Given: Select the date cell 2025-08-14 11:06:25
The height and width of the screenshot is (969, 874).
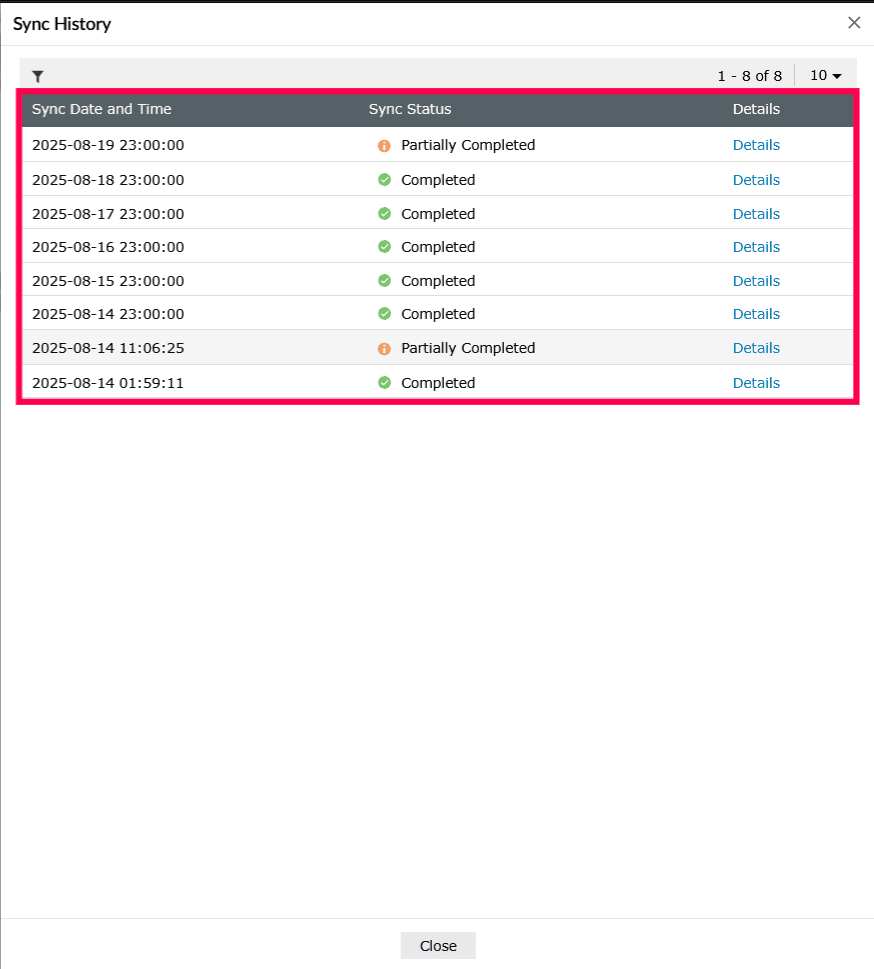Looking at the screenshot, I should (x=108, y=348).
